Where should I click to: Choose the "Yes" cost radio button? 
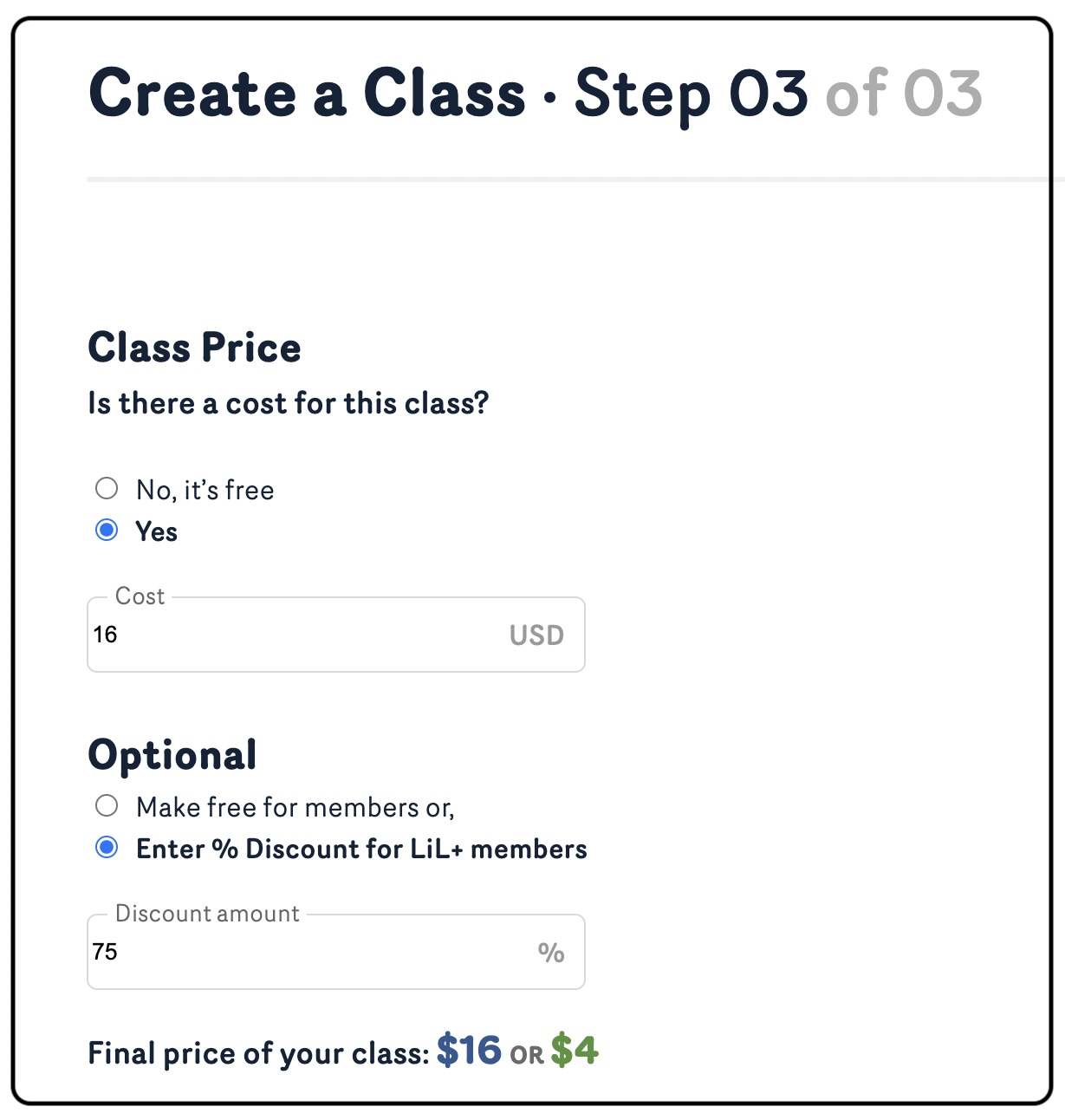coord(107,531)
